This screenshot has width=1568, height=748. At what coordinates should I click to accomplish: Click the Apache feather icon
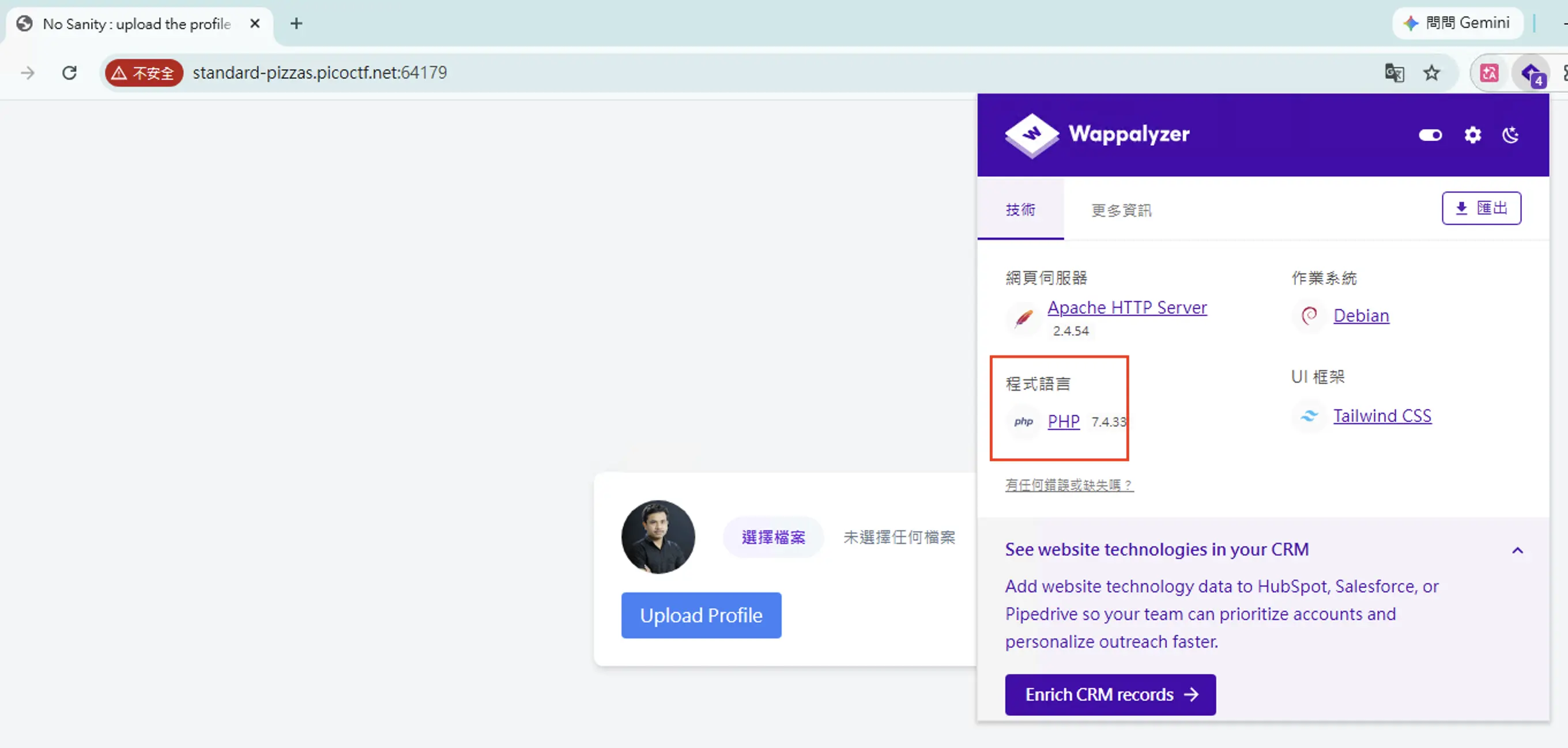point(1023,318)
